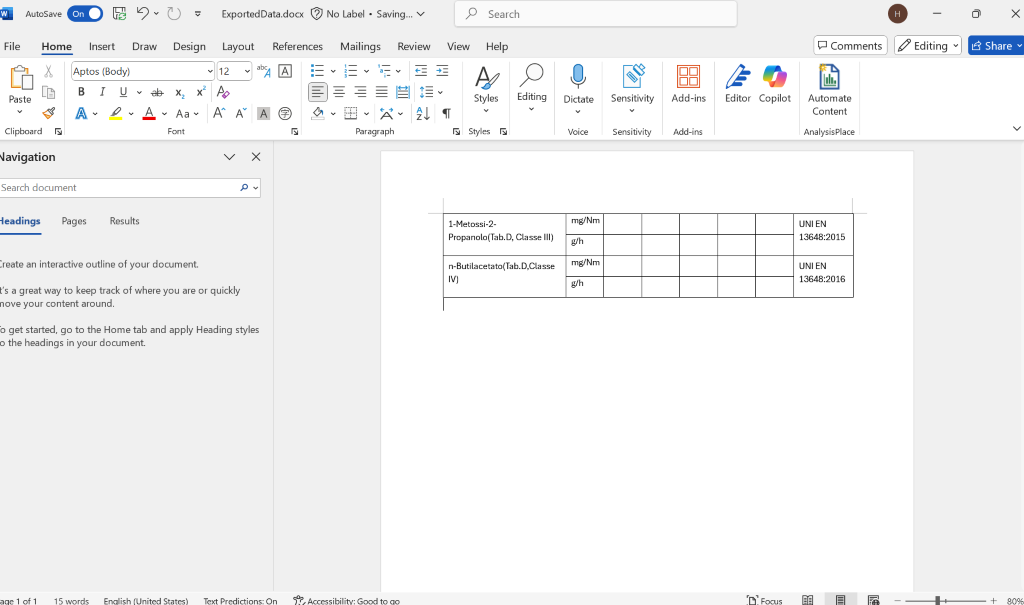Screen dimensions: 1024x605
Task: Click the Format Painter brush
Action: pyautogui.click(x=49, y=113)
